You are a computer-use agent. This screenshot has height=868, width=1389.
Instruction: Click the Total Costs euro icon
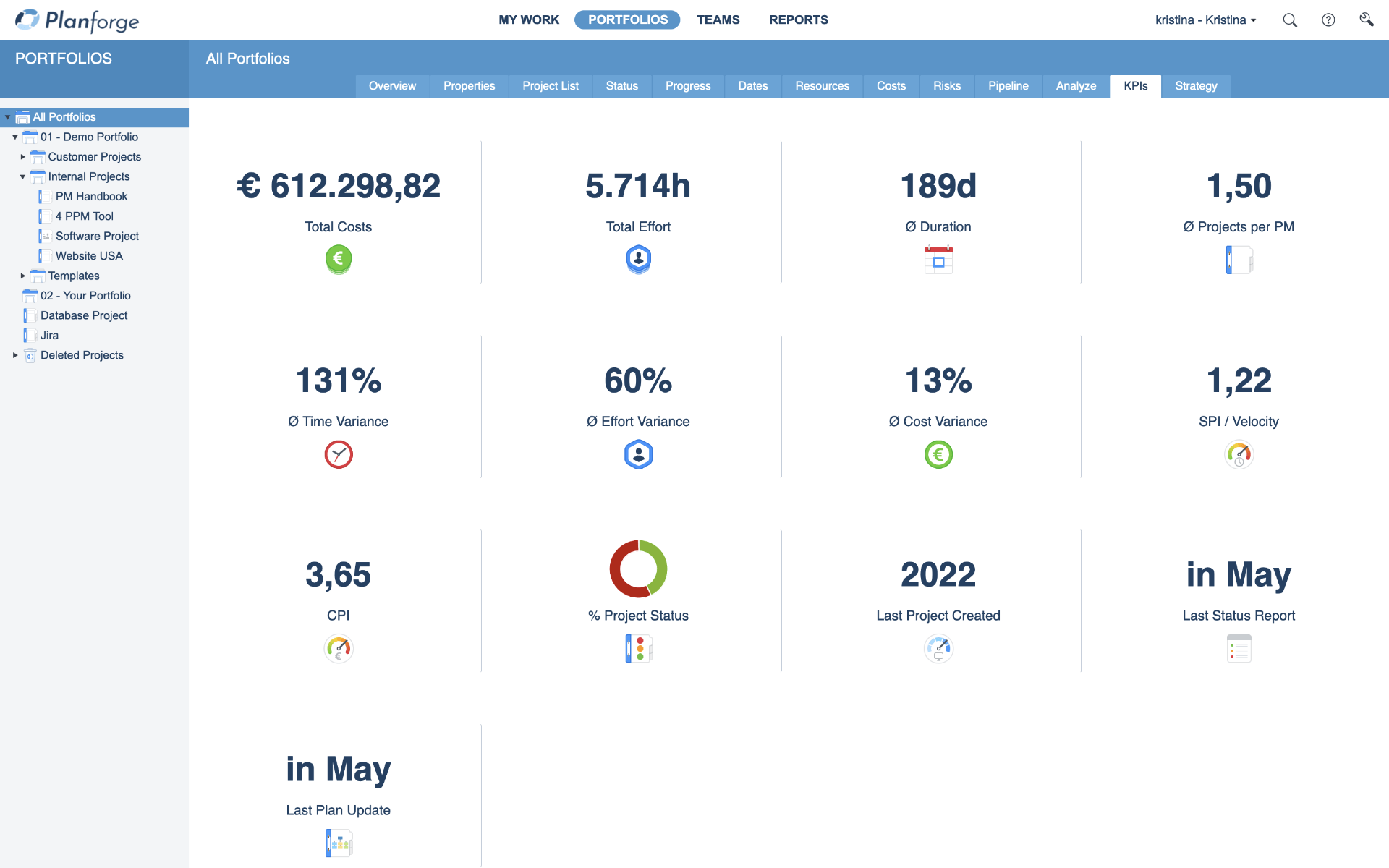coord(338,259)
